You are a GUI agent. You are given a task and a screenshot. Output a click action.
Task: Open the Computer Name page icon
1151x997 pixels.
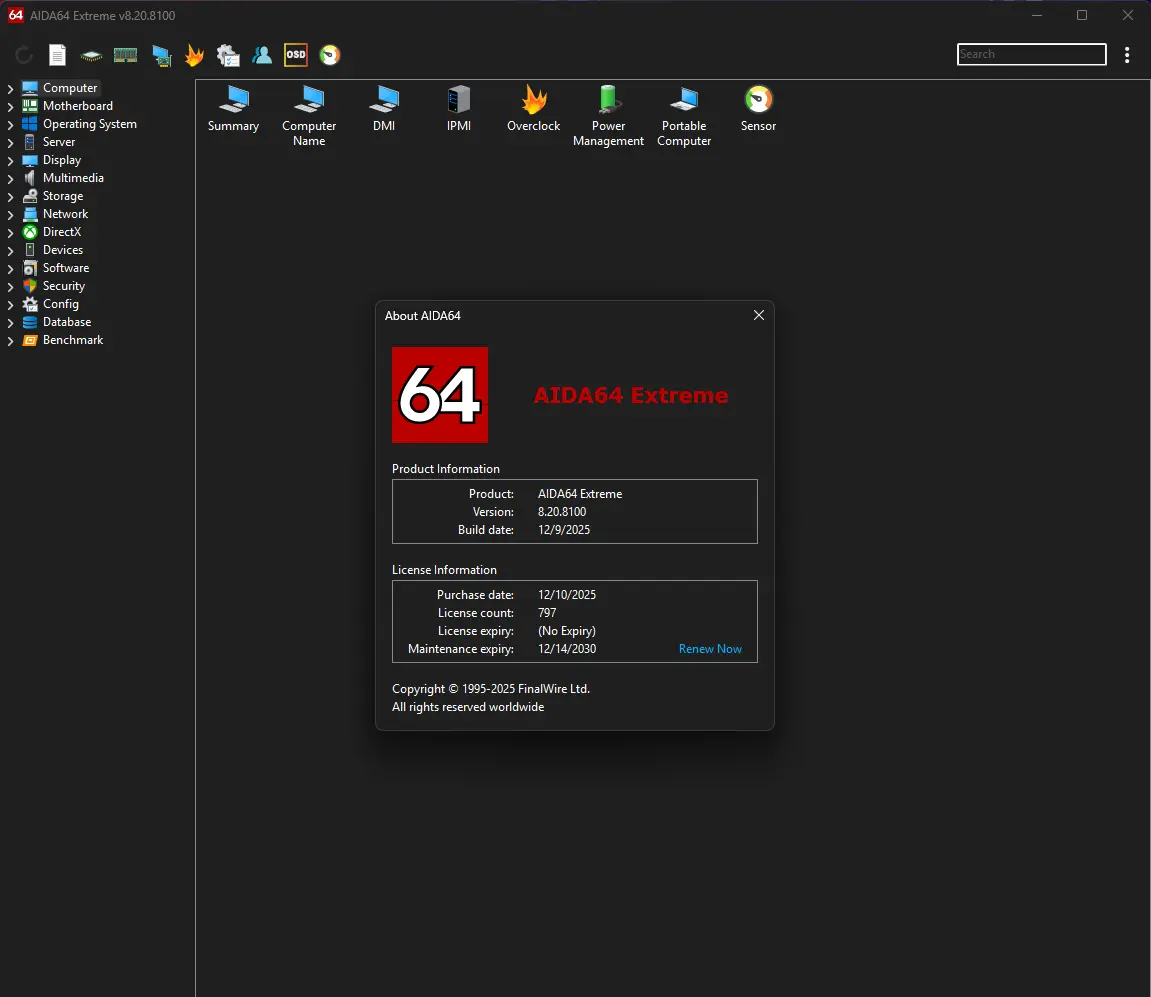309,116
